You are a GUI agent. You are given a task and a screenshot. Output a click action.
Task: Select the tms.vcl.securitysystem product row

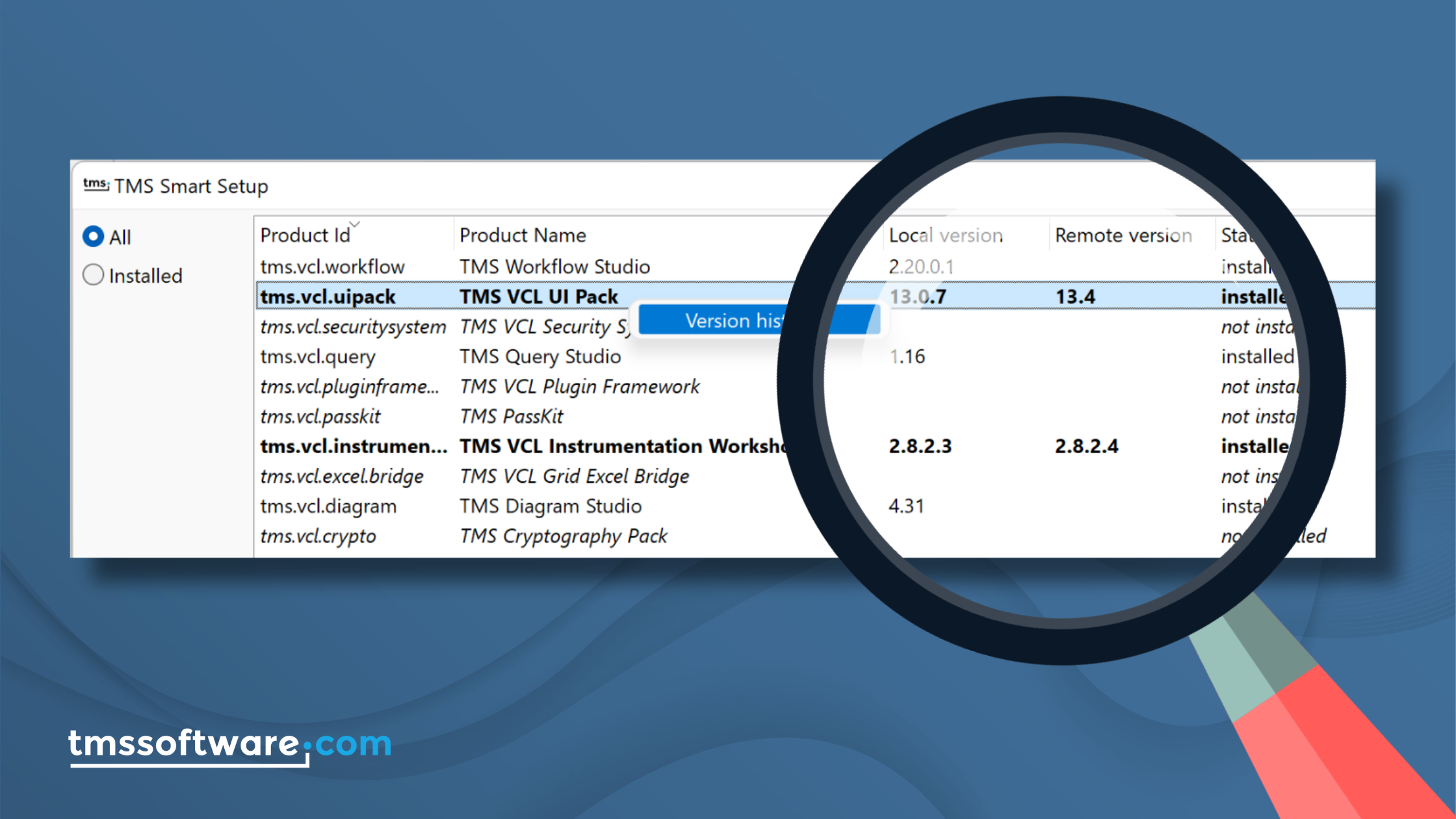(353, 326)
